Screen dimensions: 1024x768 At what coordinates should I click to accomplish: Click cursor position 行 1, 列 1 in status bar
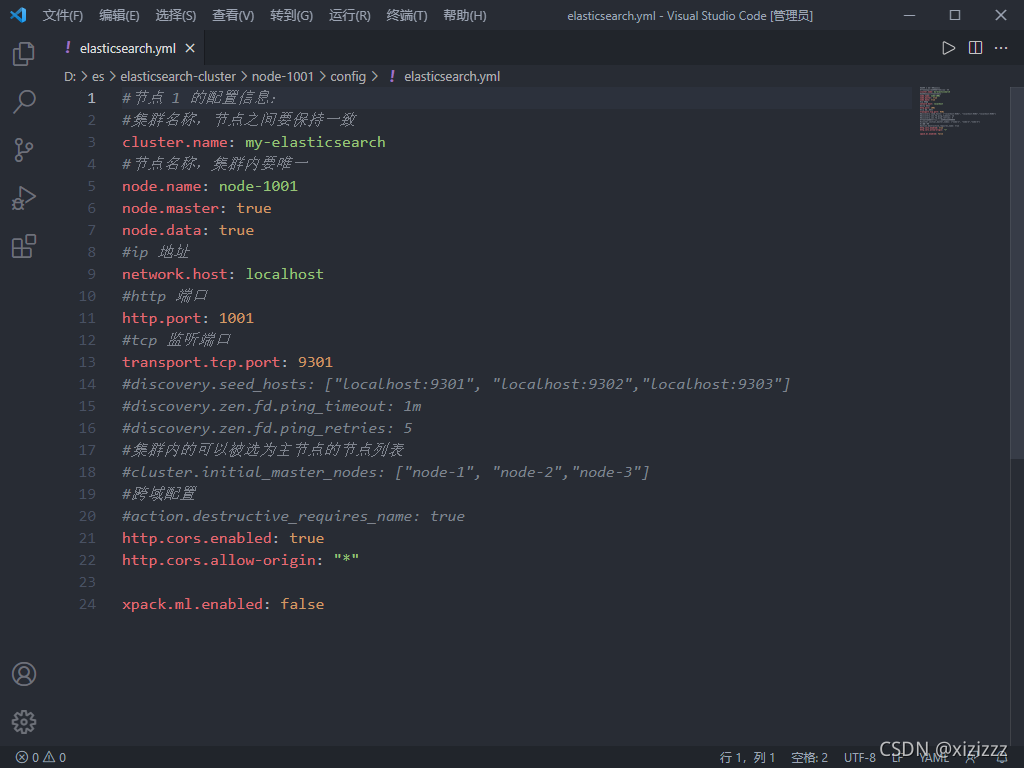click(x=747, y=758)
